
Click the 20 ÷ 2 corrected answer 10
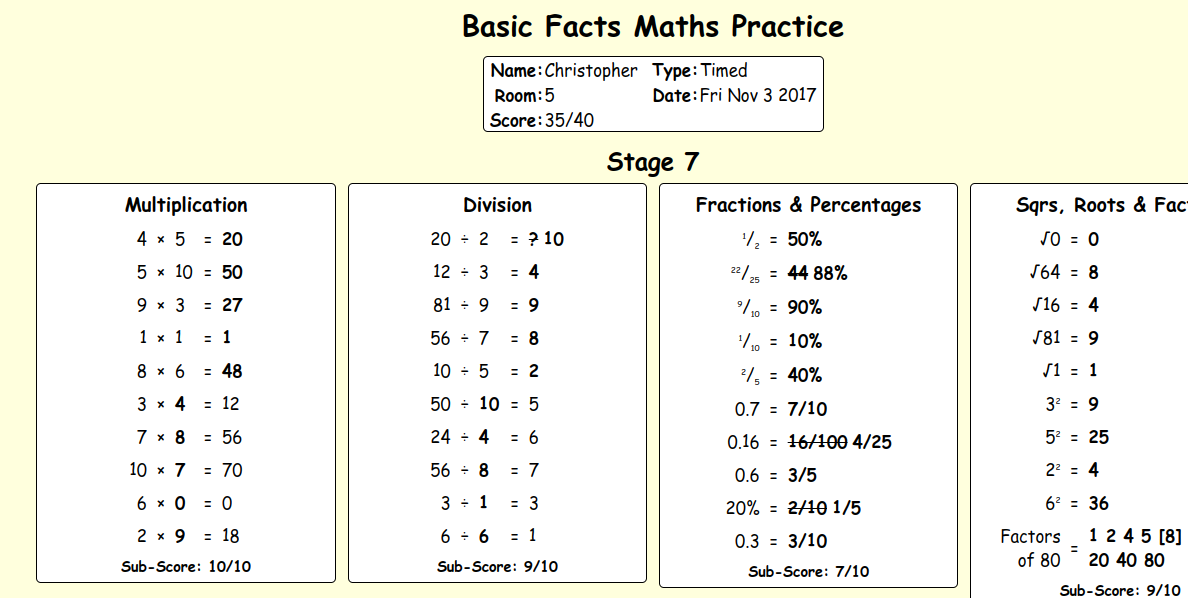[x=554, y=239]
